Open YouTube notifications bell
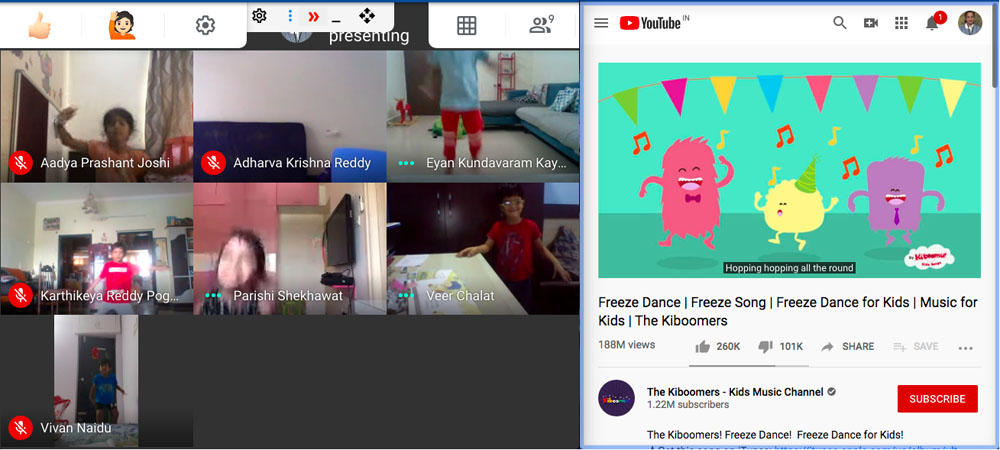Image resolution: width=1000 pixels, height=450 pixels. point(932,24)
